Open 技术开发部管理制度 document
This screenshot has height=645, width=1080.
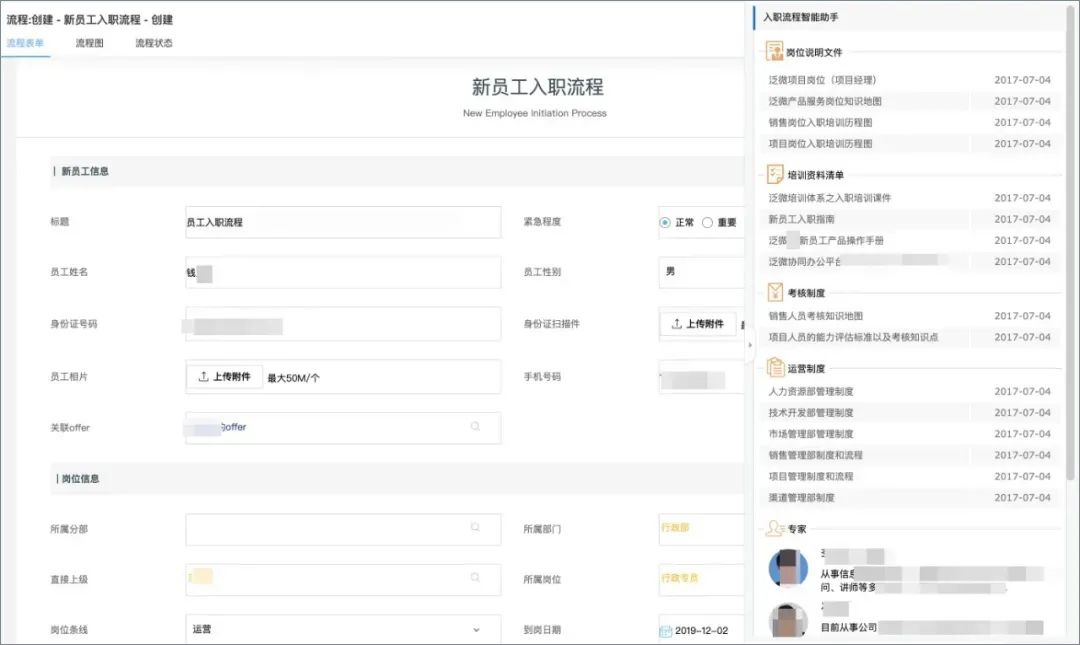click(x=811, y=413)
